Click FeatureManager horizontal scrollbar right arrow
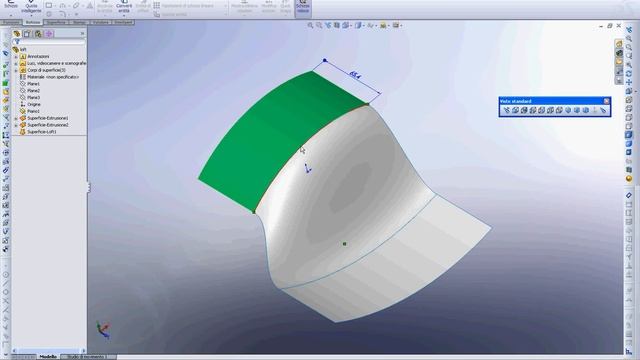 coord(83,351)
